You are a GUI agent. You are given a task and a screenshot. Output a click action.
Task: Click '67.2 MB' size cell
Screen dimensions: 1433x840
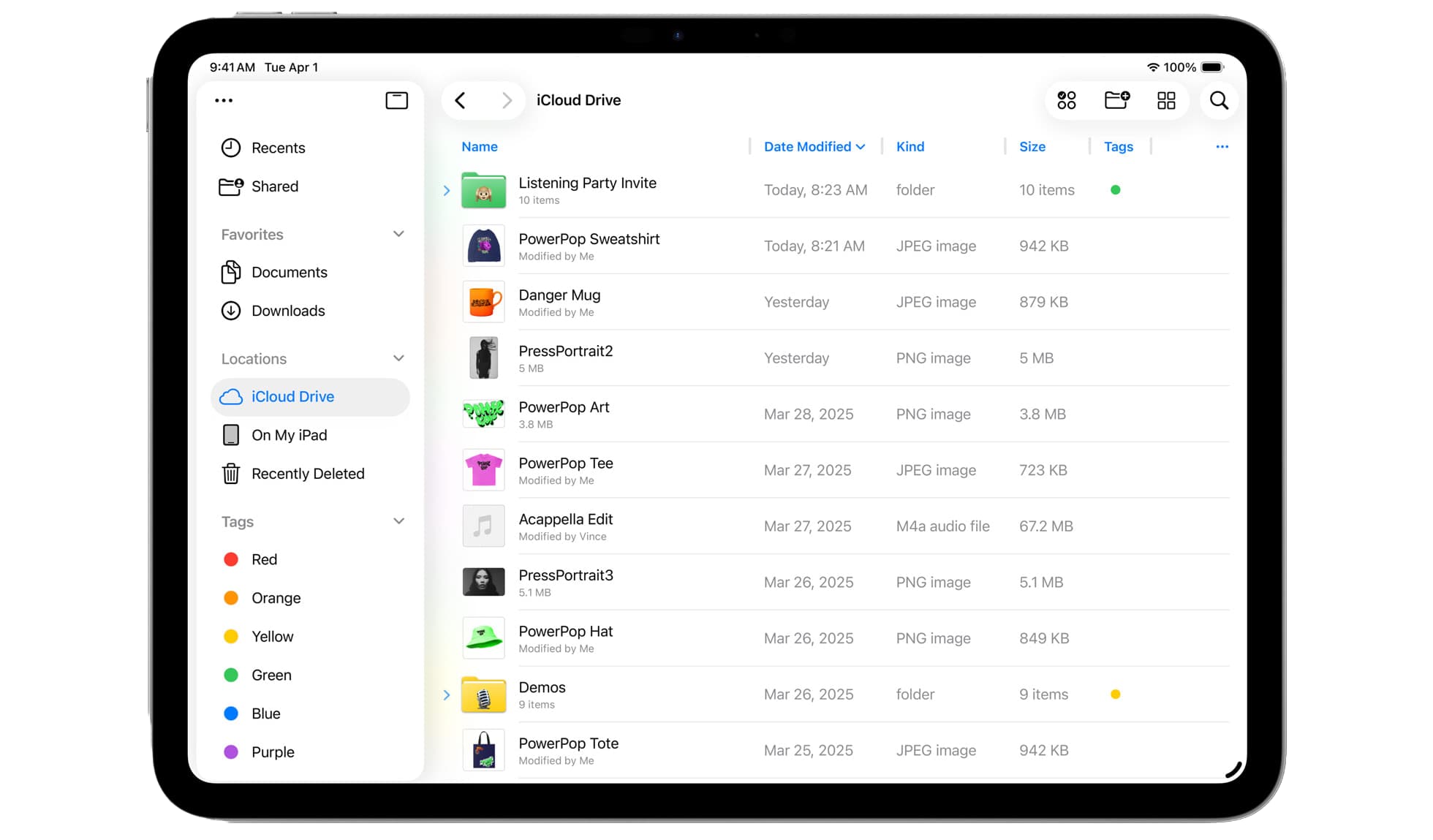click(x=1046, y=526)
